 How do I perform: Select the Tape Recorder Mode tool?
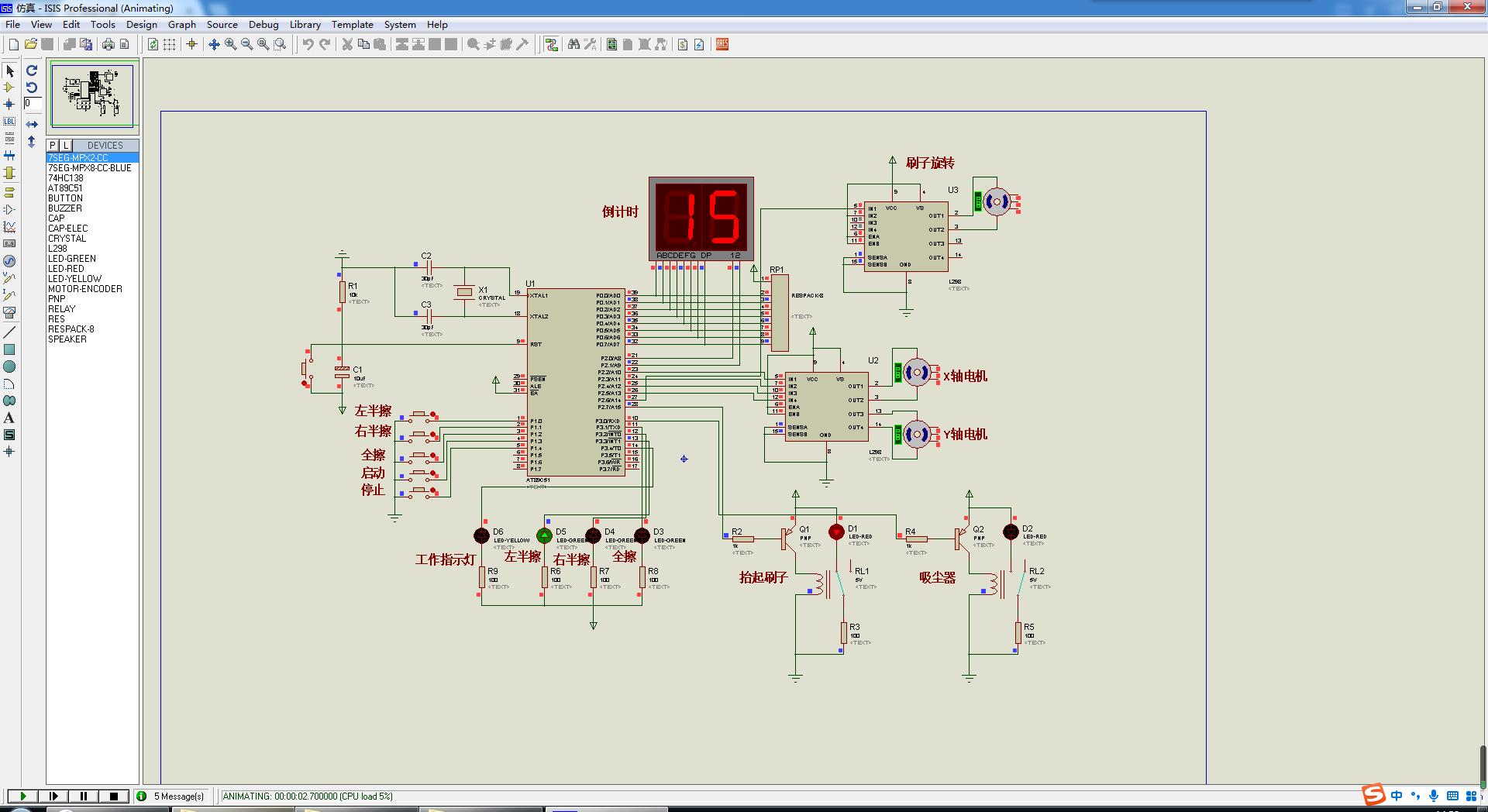9,243
